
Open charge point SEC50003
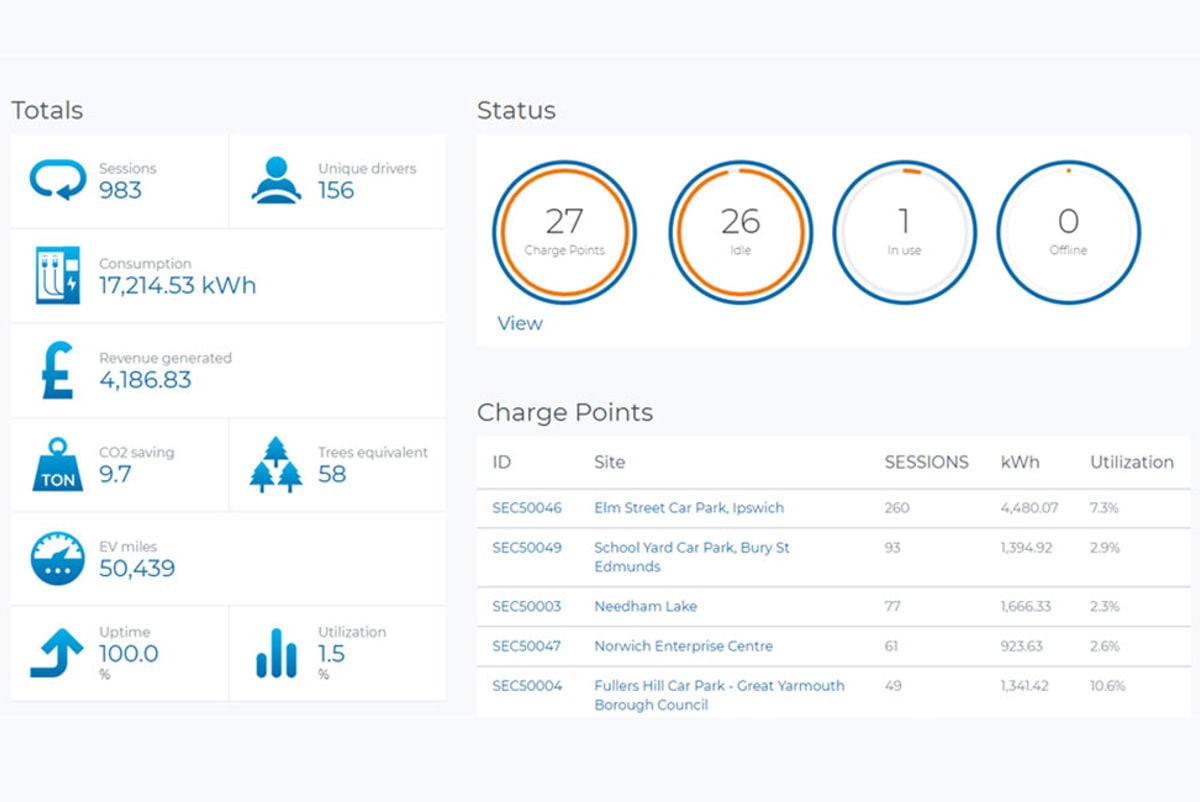[x=527, y=606]
